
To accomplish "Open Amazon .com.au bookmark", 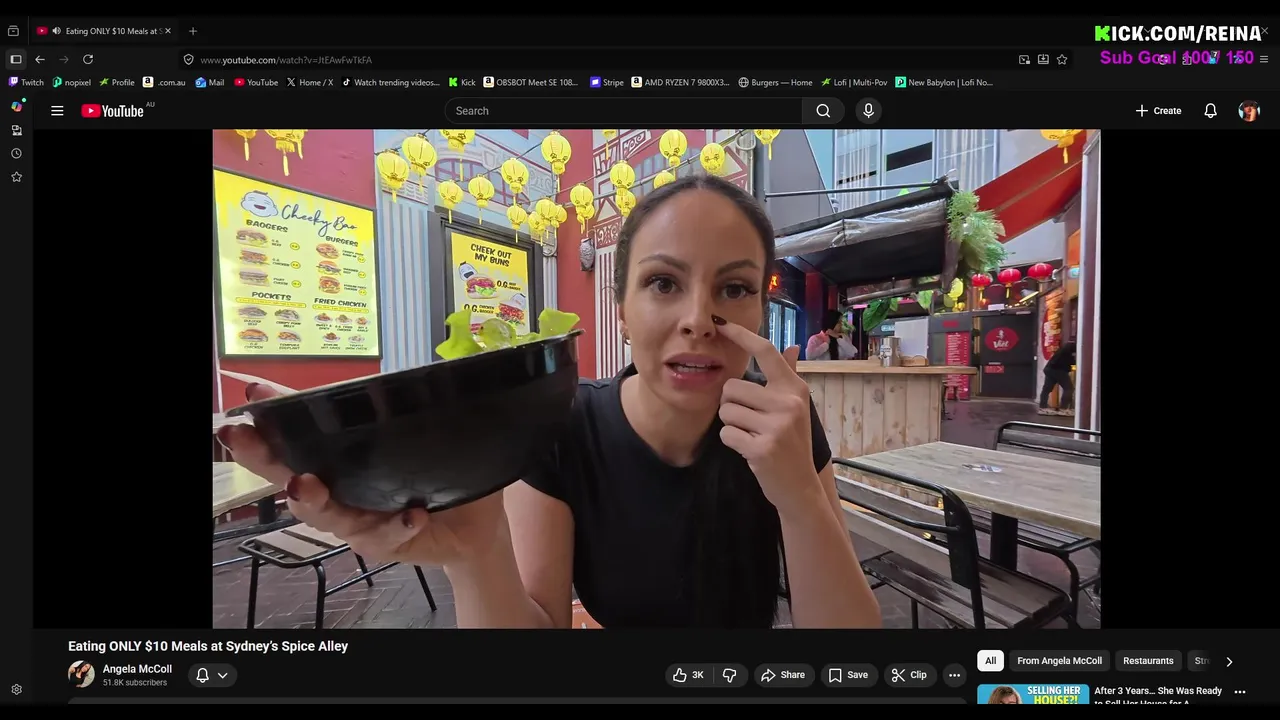I will (165, 83).
